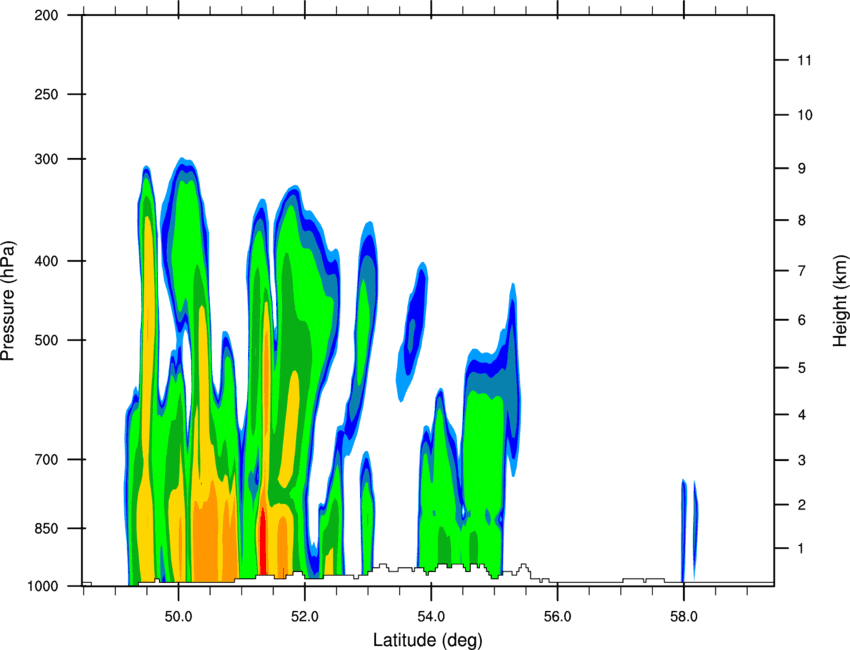850x650 pixels.
Task: Click the isolated blue blob near latitude 53.7
Action: point(412,332)
